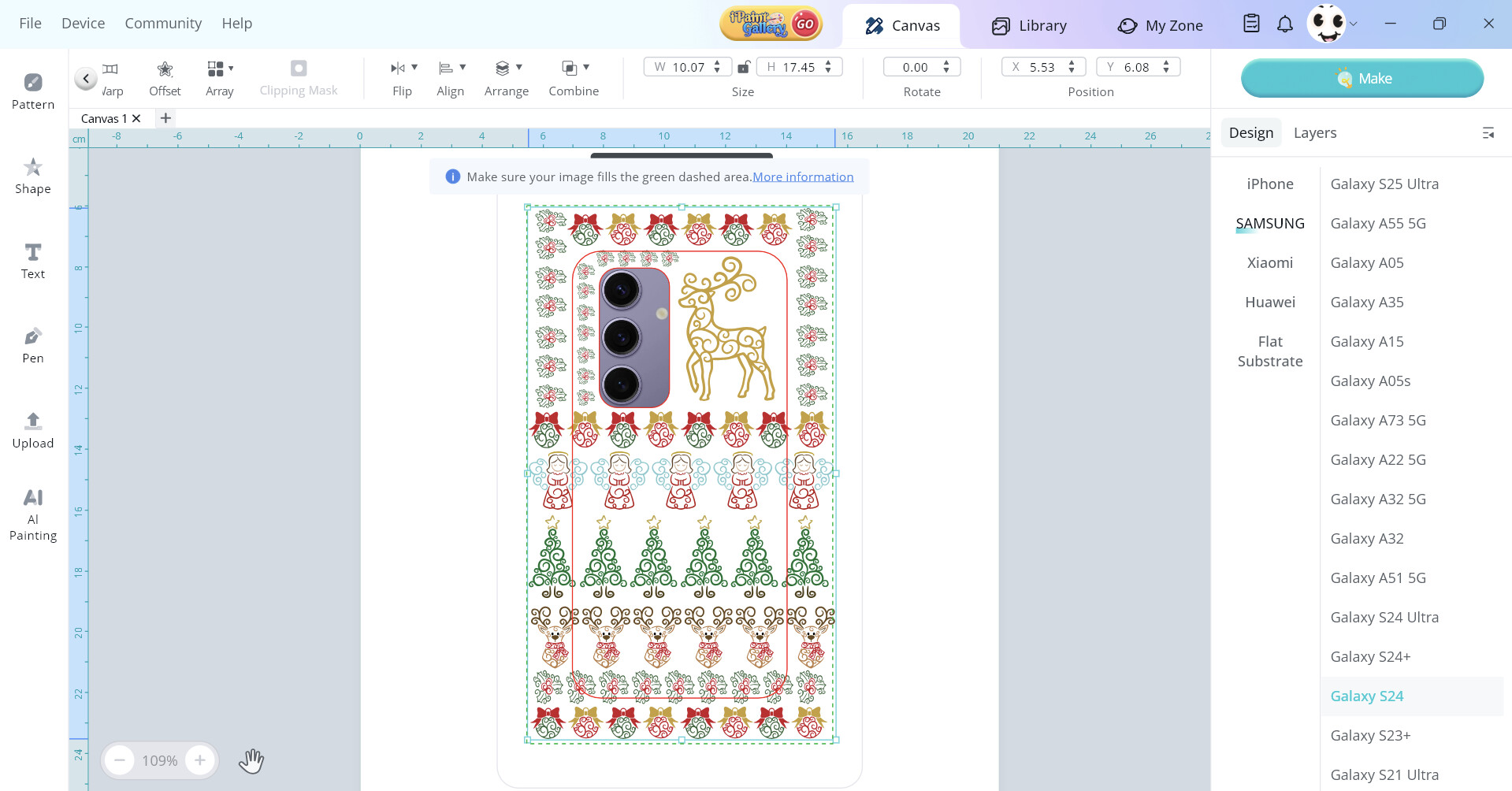Apply the Offset tool

pos(165,78)
